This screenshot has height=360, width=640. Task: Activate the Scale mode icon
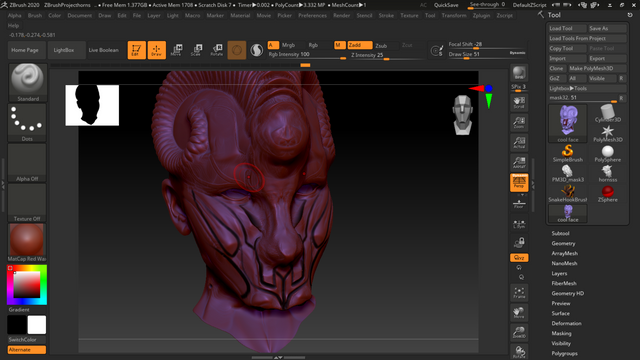[196, 50]
